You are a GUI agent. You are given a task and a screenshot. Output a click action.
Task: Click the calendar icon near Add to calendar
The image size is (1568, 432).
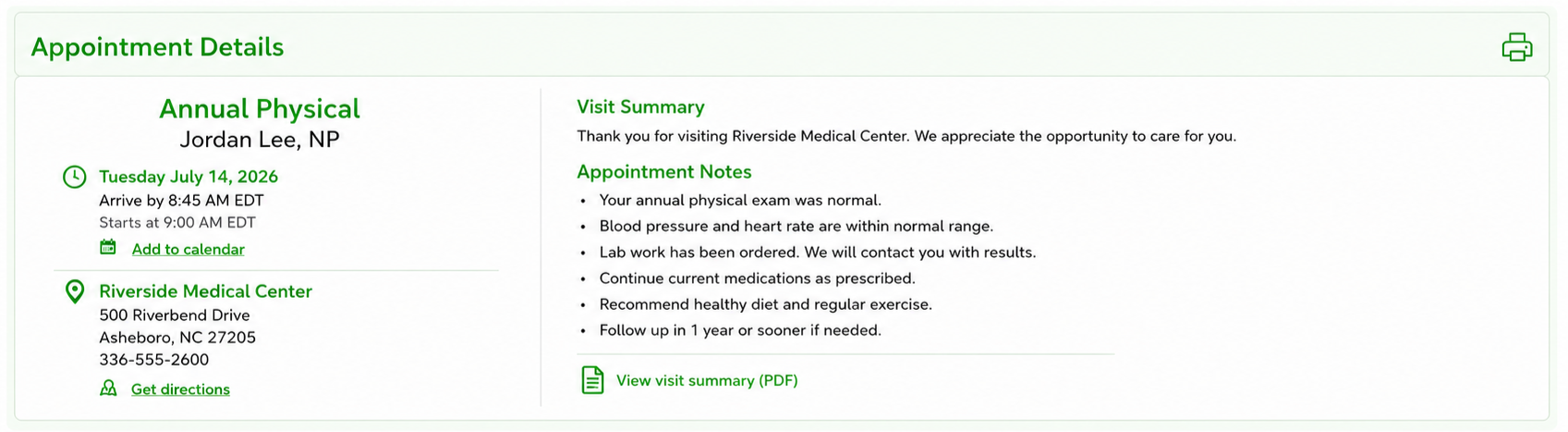tap(108, 247)
